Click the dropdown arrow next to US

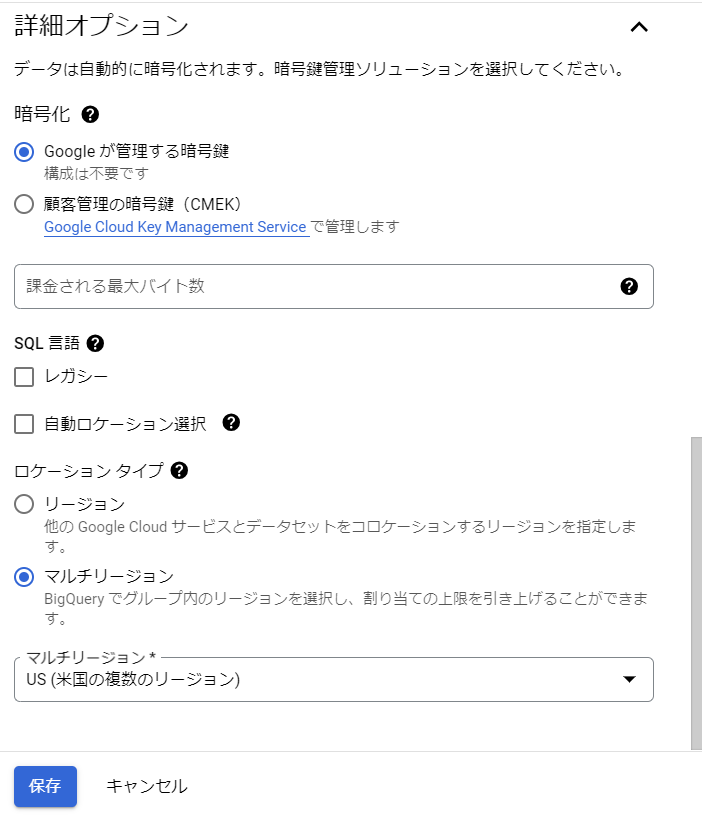(630, 679)
